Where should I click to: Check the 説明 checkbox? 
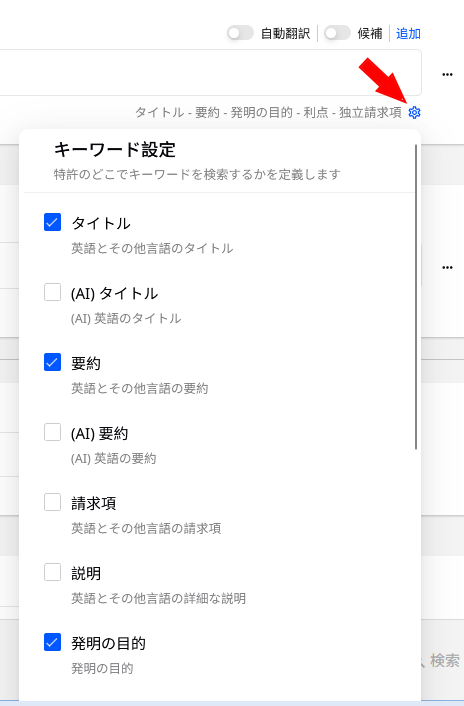click(52, 572)
